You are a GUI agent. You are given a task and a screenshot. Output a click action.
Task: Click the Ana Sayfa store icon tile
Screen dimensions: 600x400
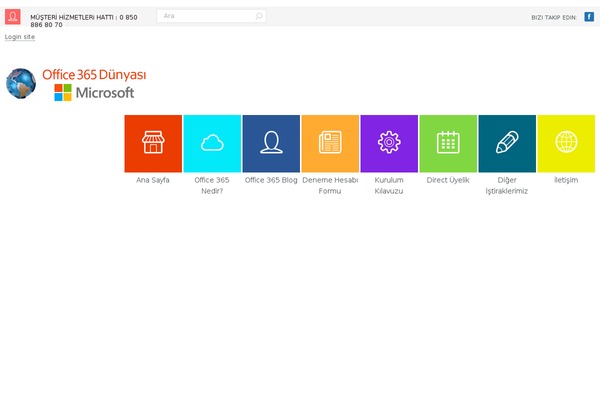[x=153, y=144]
